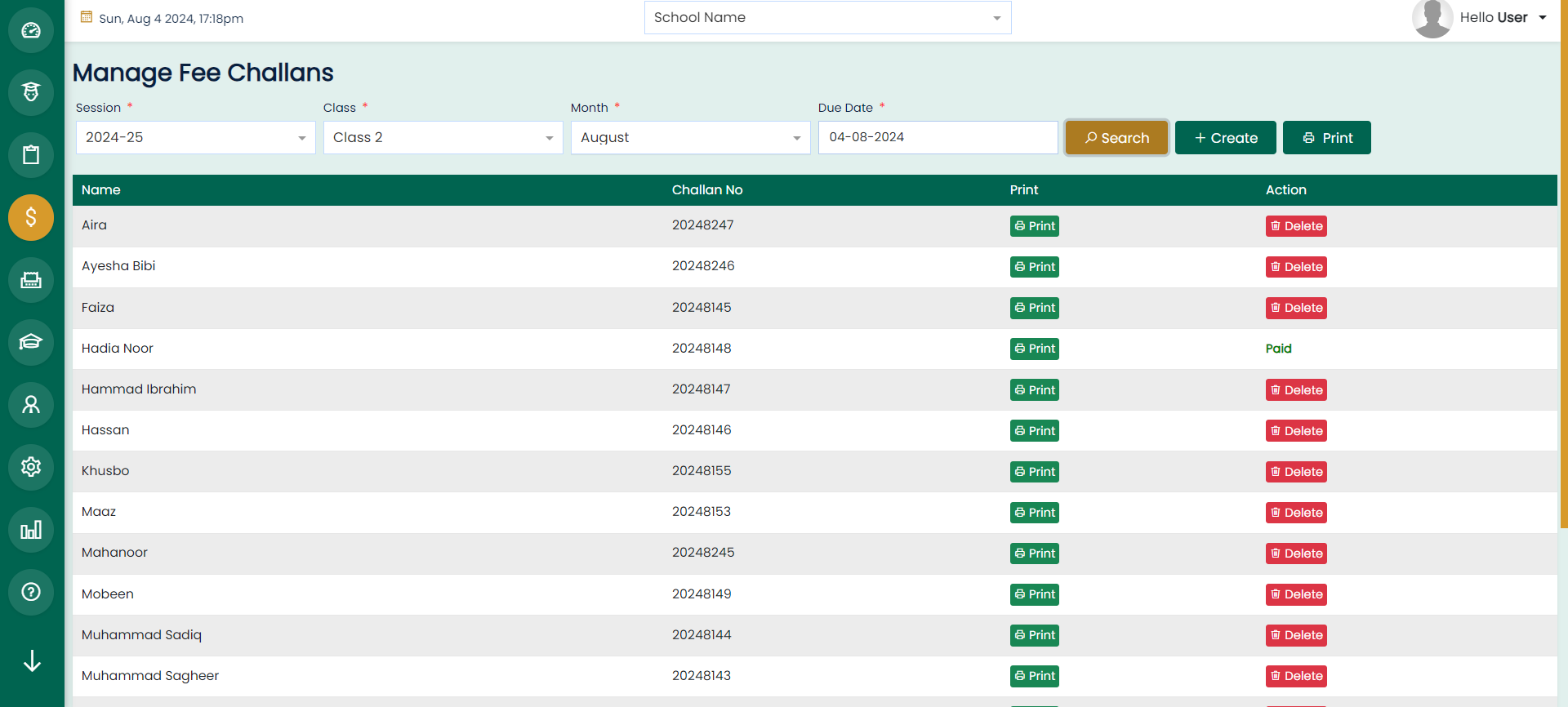
Task: Delete Mobeen's challan
Action: (1296, 594)
